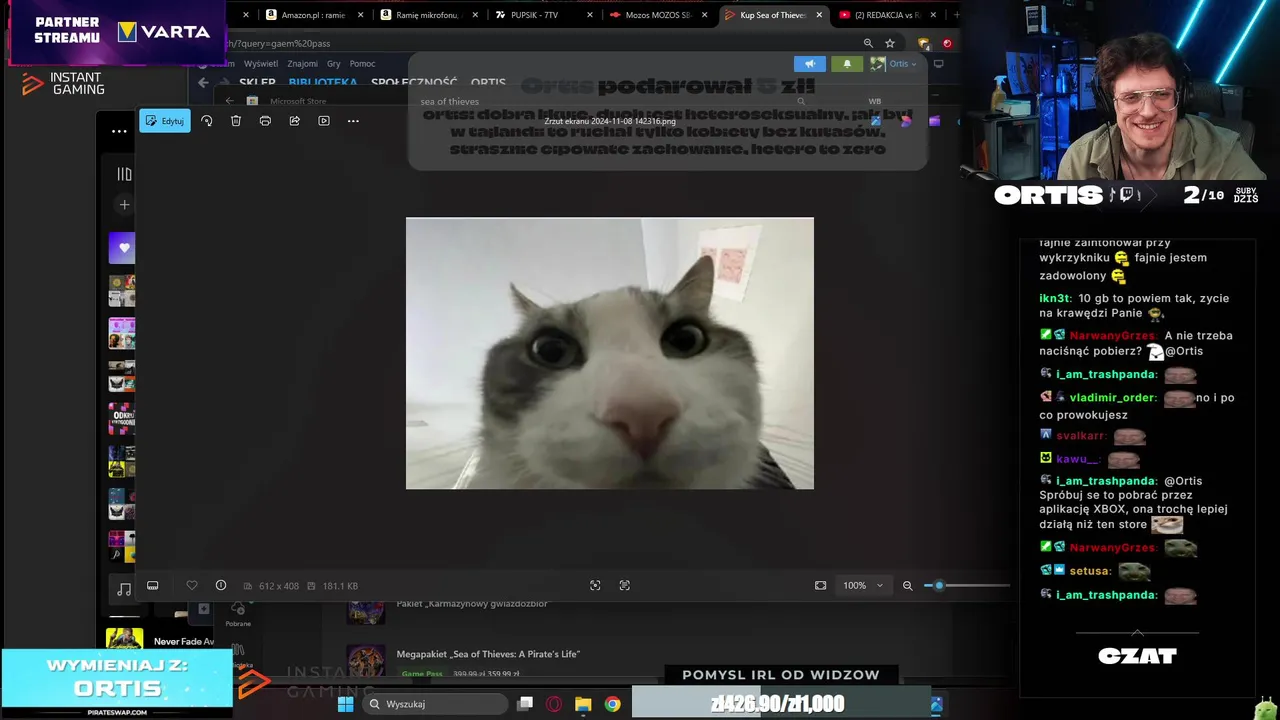Close the Kup Sea of Thieves tab
The width and height of the screenshot is (1280, 720).
coord(820,15)
